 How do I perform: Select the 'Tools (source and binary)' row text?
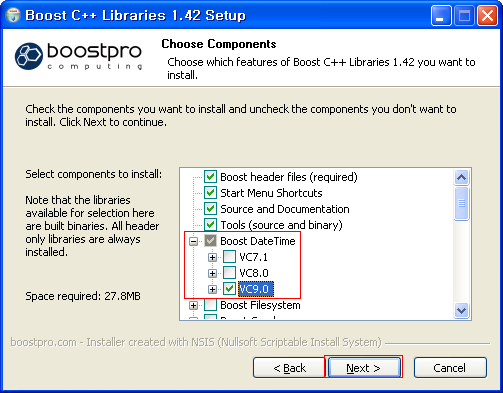pos(281,225)
